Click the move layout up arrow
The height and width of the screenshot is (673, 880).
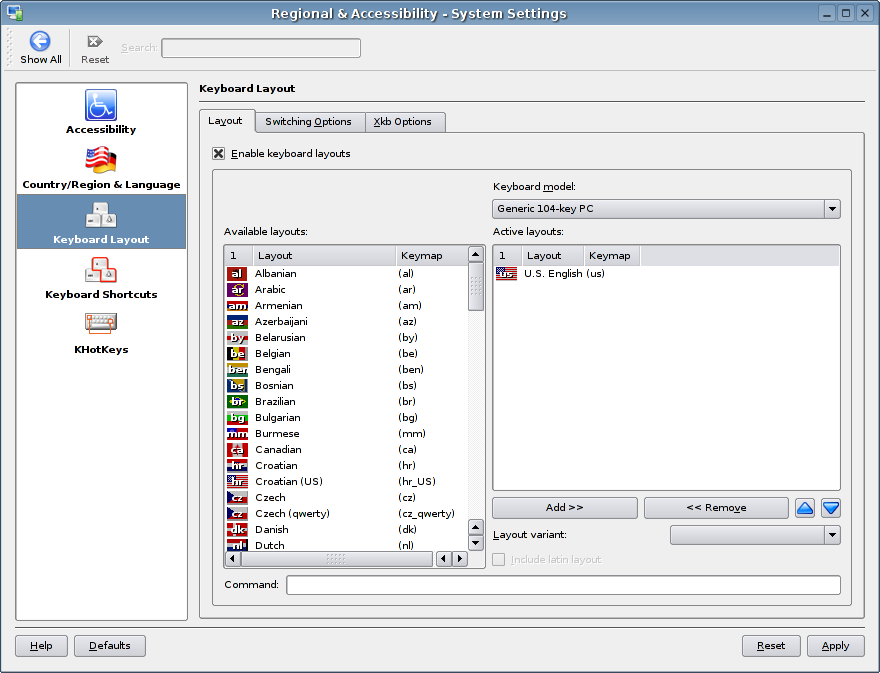[x=805, y=508]
